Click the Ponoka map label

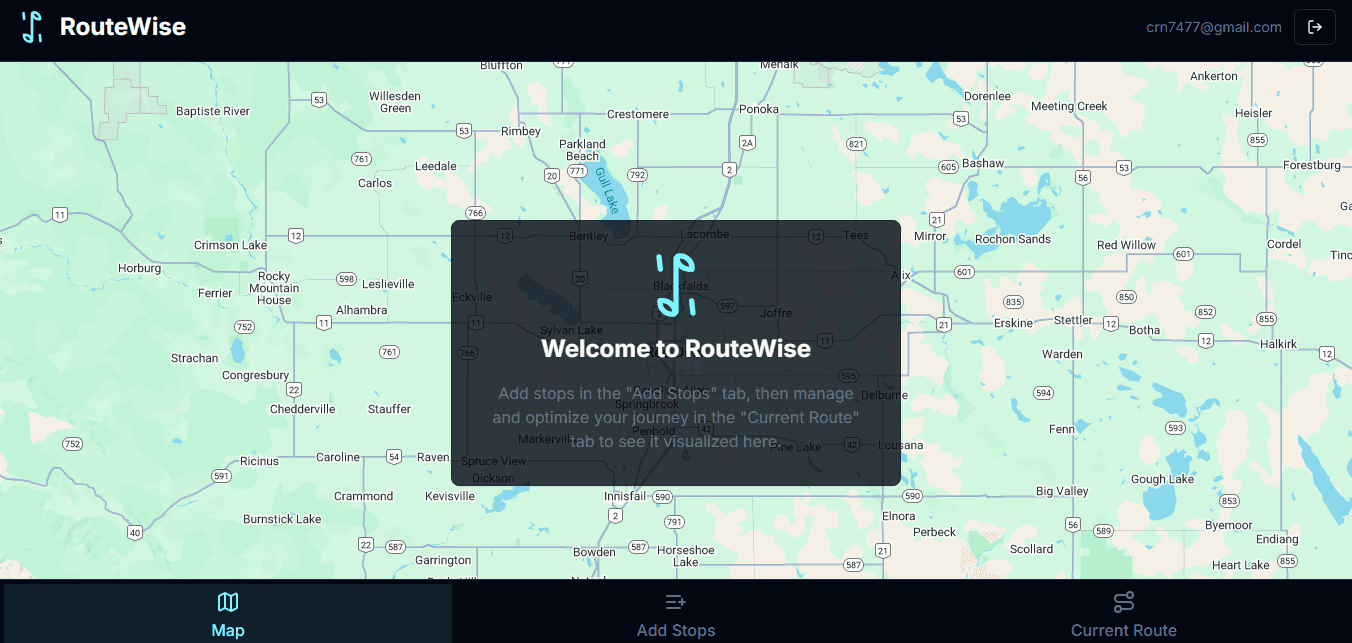pyautogui.click(x=759, y=108)
